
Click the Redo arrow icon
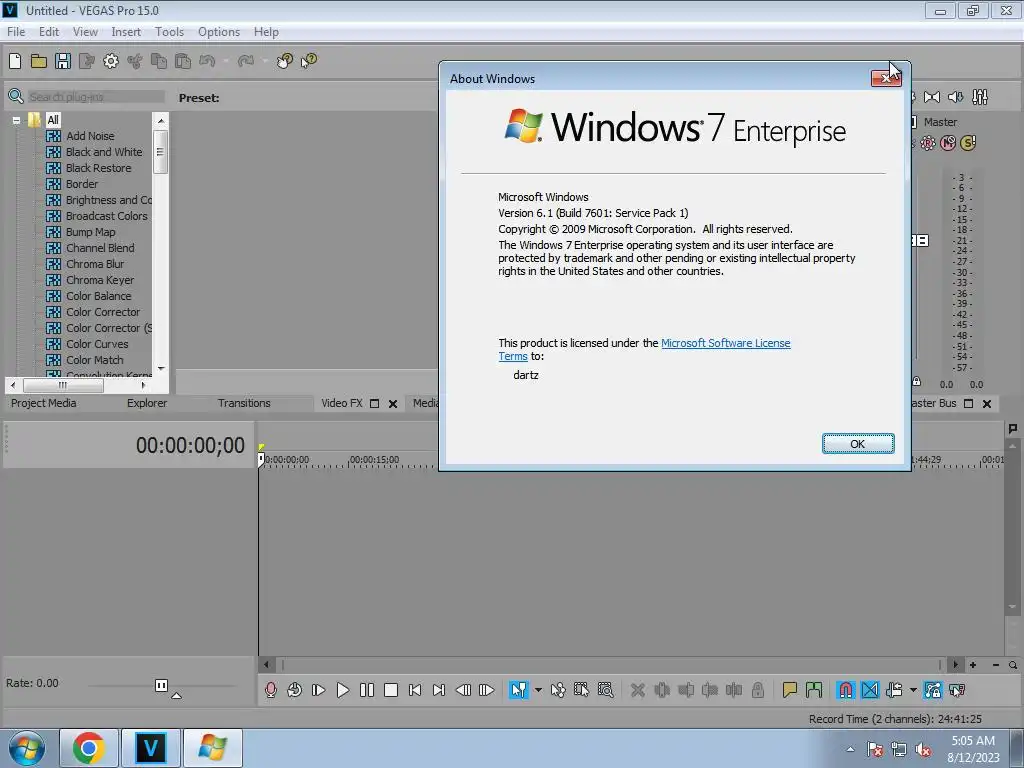pos(246,61)
